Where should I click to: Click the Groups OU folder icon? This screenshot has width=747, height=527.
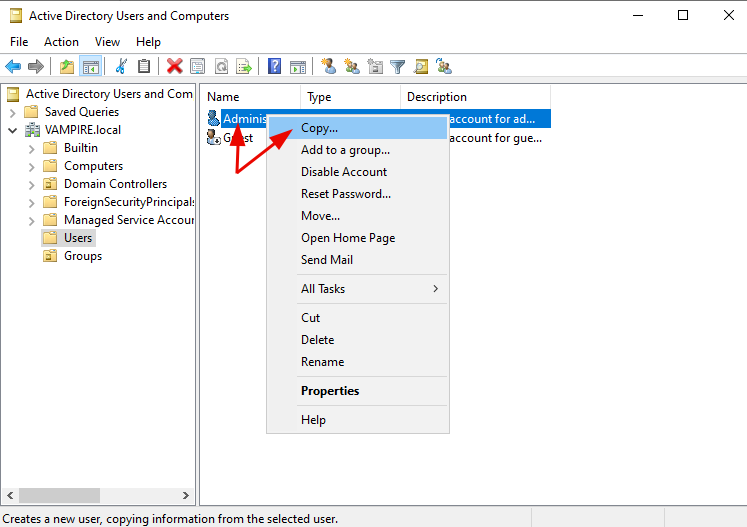(50, 256)
